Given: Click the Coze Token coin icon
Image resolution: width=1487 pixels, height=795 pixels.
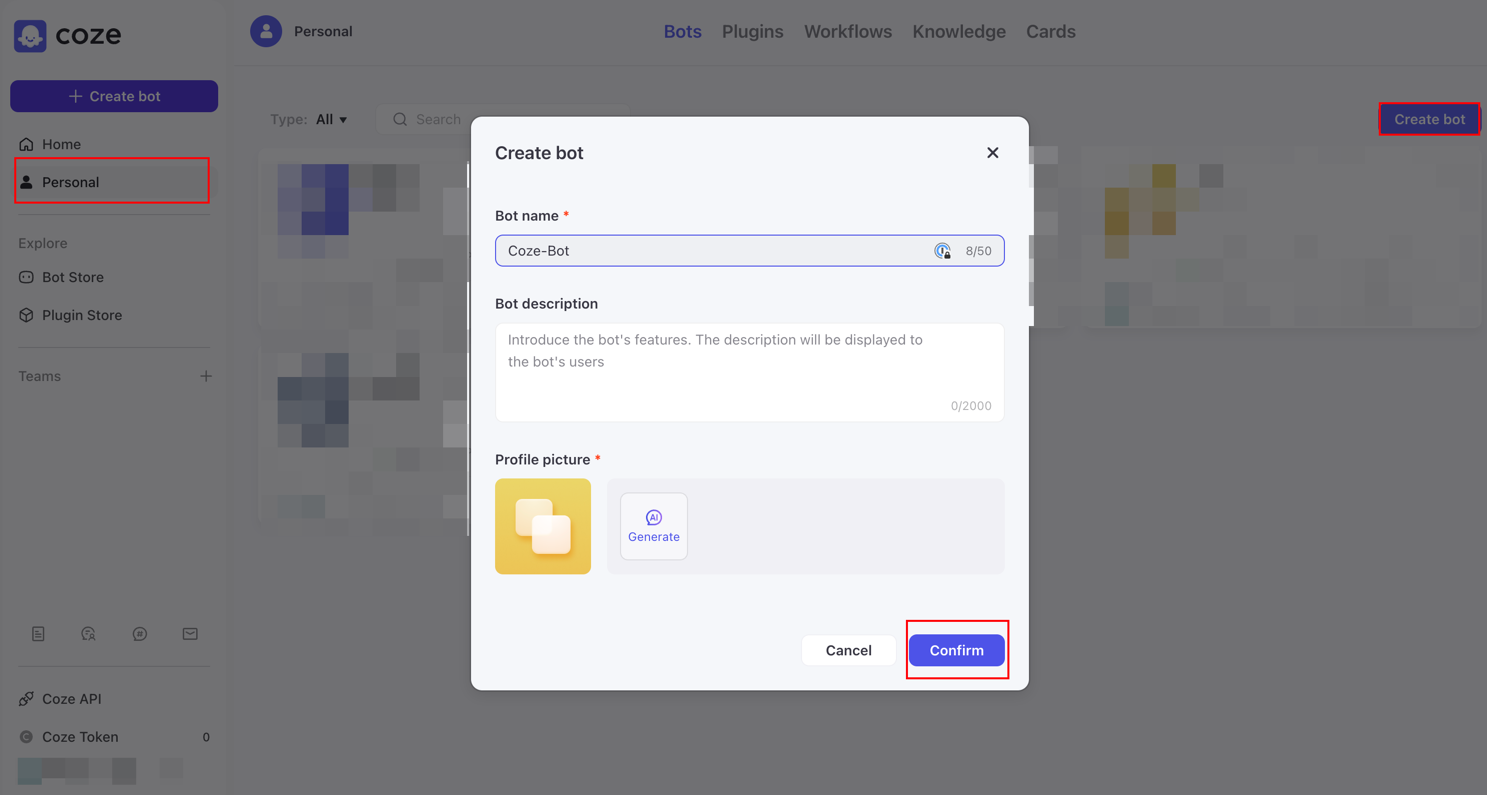Looking at the screenshot, I should pos(27,737).
